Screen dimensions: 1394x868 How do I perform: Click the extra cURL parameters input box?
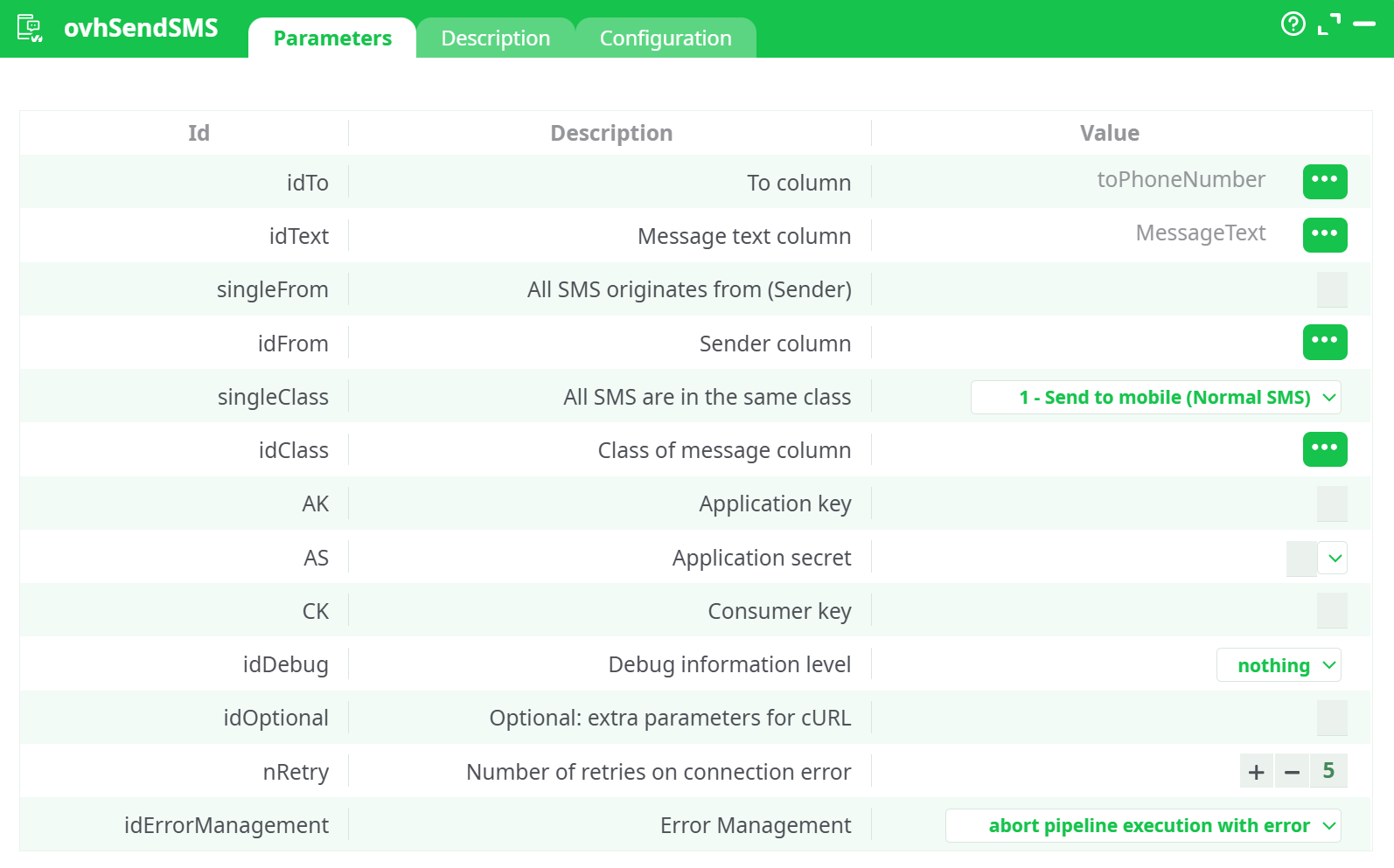pos(1332,718)
